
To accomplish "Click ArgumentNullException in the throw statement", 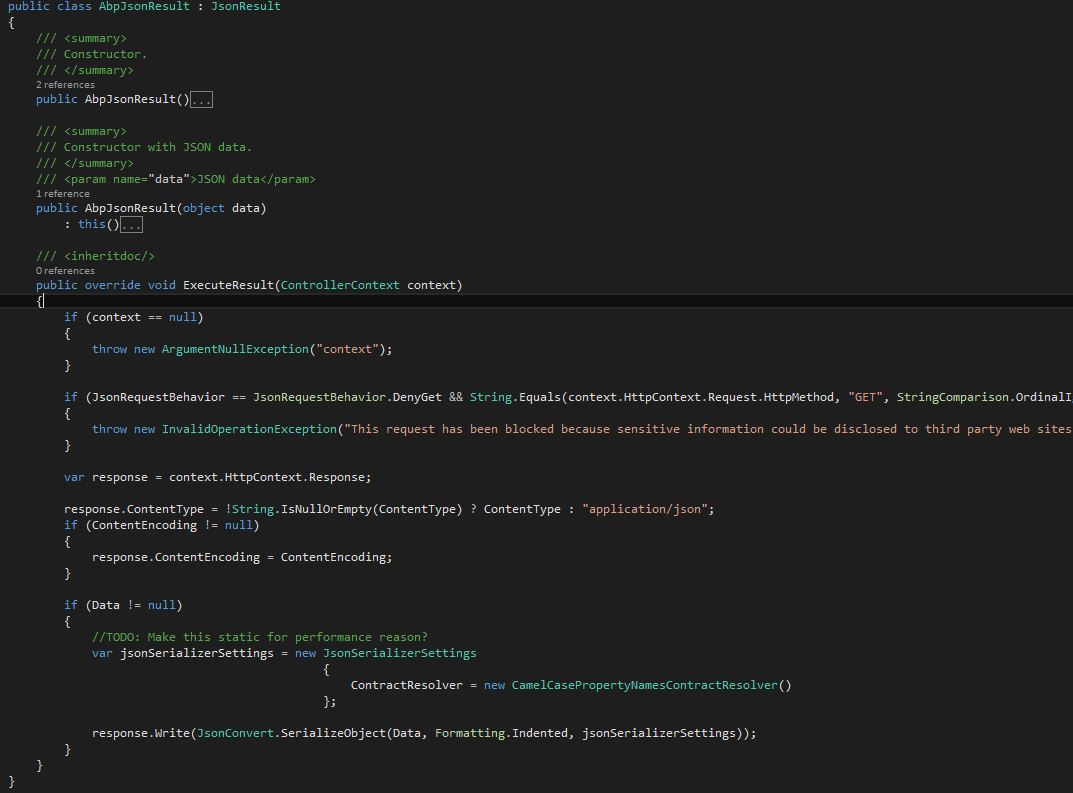I will pyautogui.click(x=235, y=349).
